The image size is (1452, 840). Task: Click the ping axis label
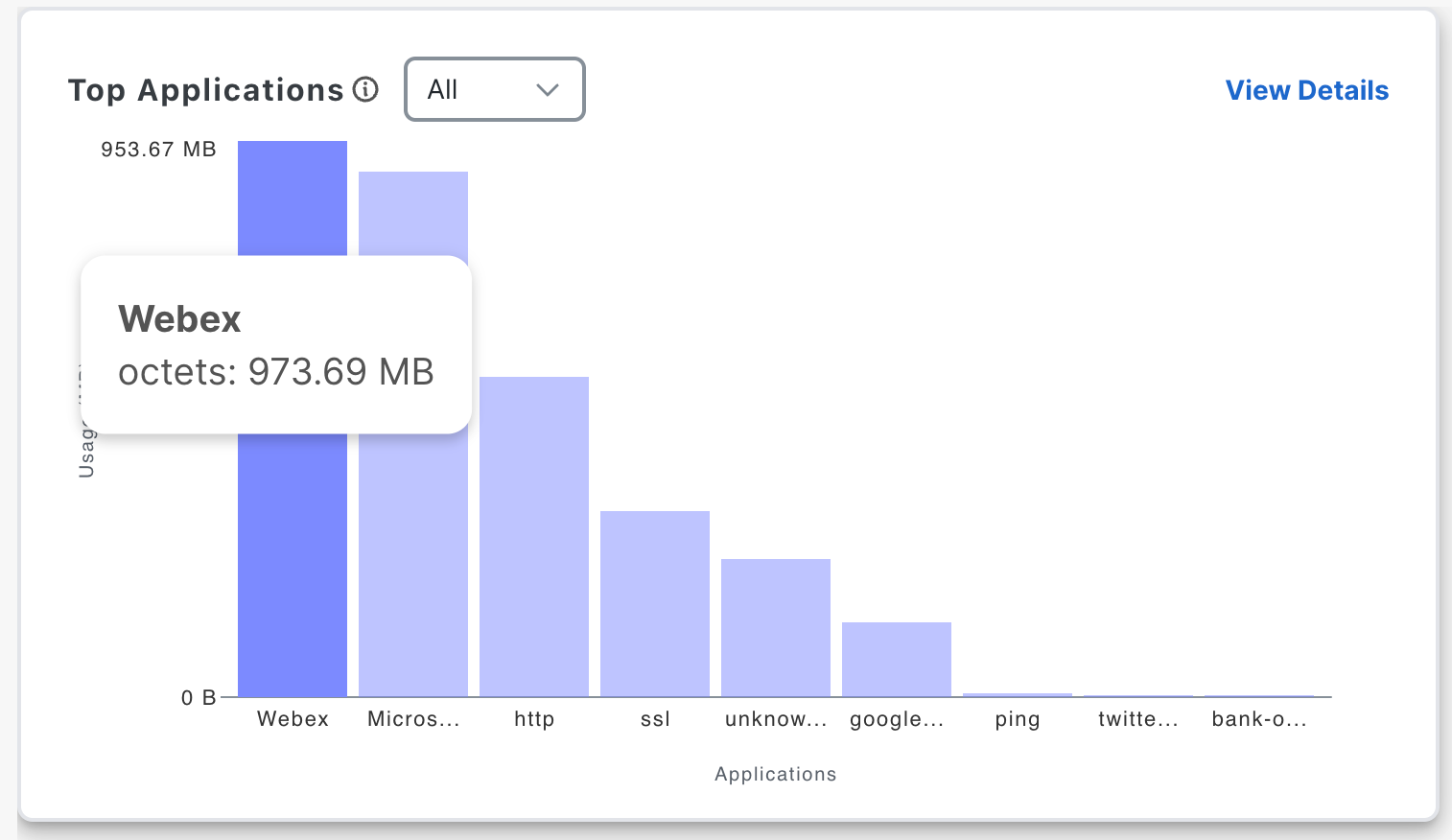(x=1018, y=720)
